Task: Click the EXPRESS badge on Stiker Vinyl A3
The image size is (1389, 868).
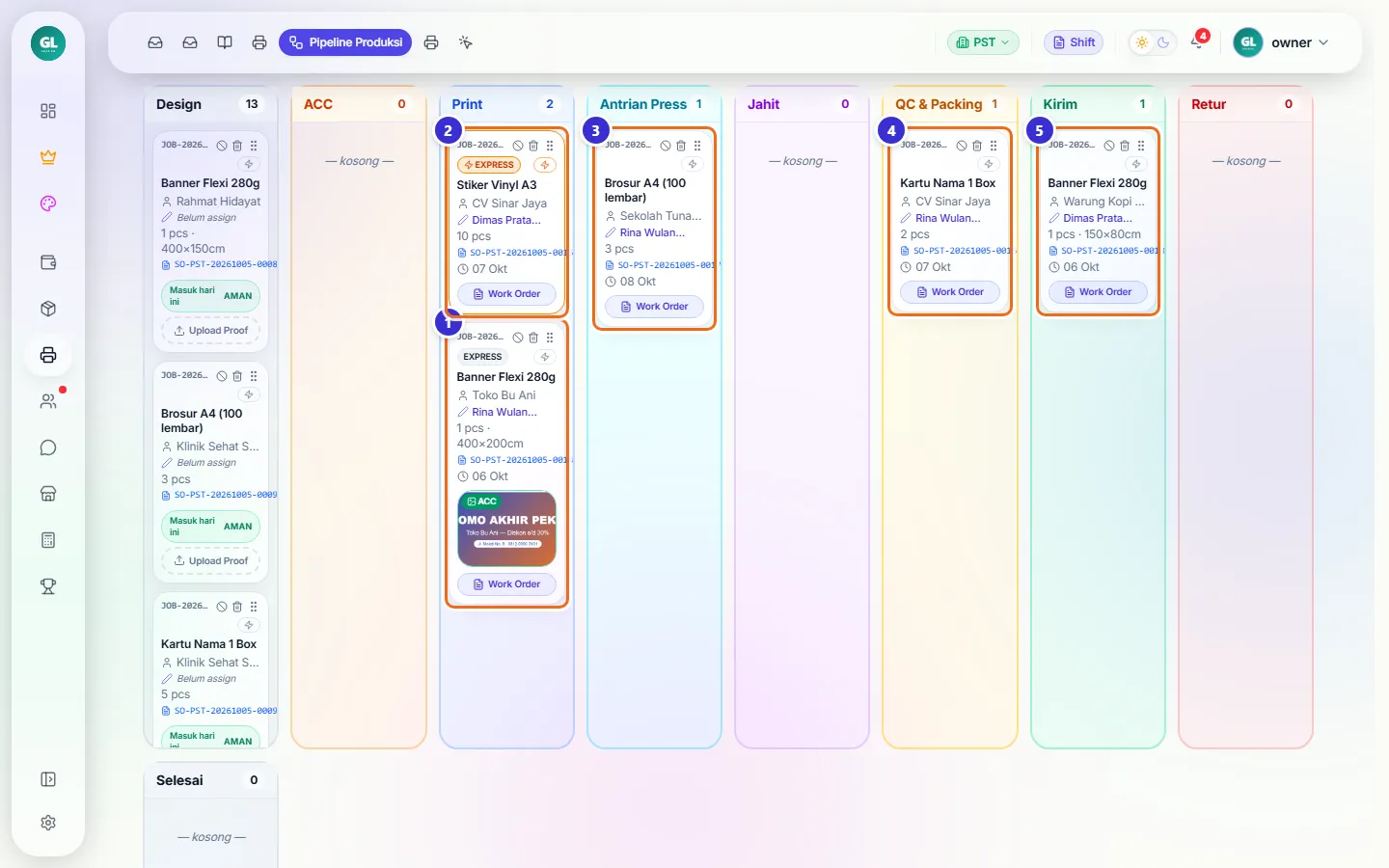Action: [489, 165]
